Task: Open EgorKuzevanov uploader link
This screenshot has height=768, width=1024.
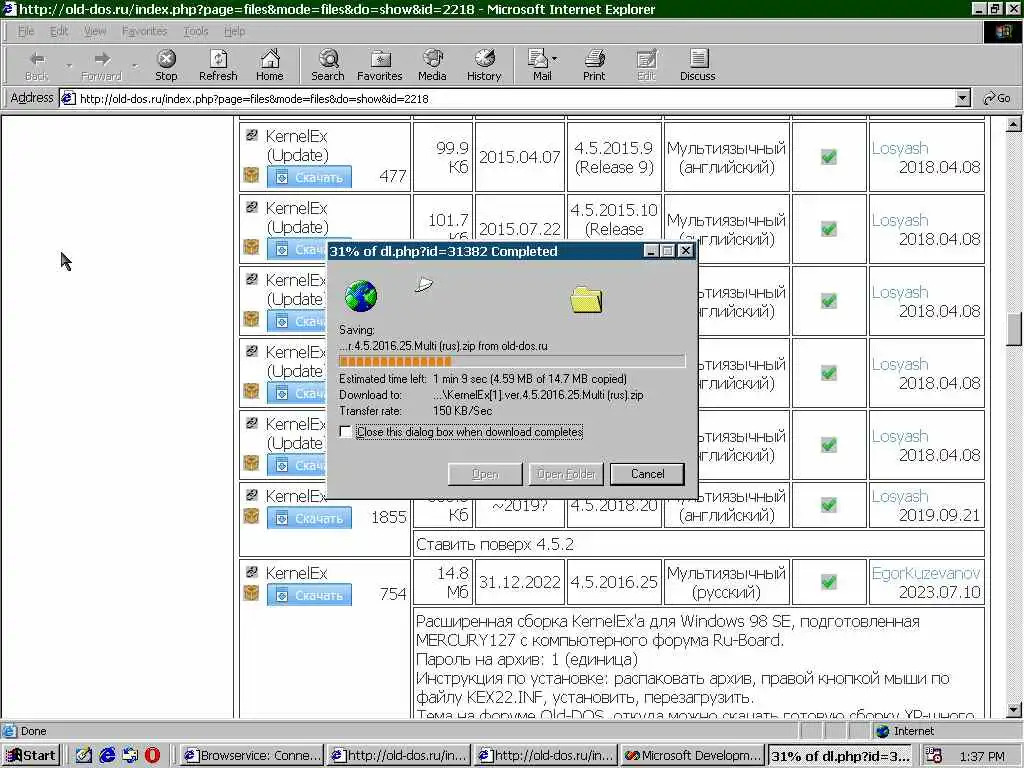Action: pos(925,573)
